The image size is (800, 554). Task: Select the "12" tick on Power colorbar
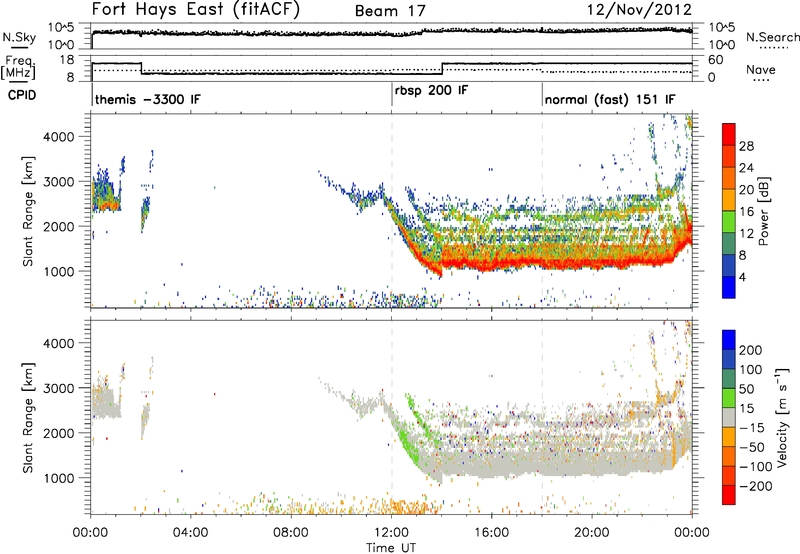tap(746, 234)
